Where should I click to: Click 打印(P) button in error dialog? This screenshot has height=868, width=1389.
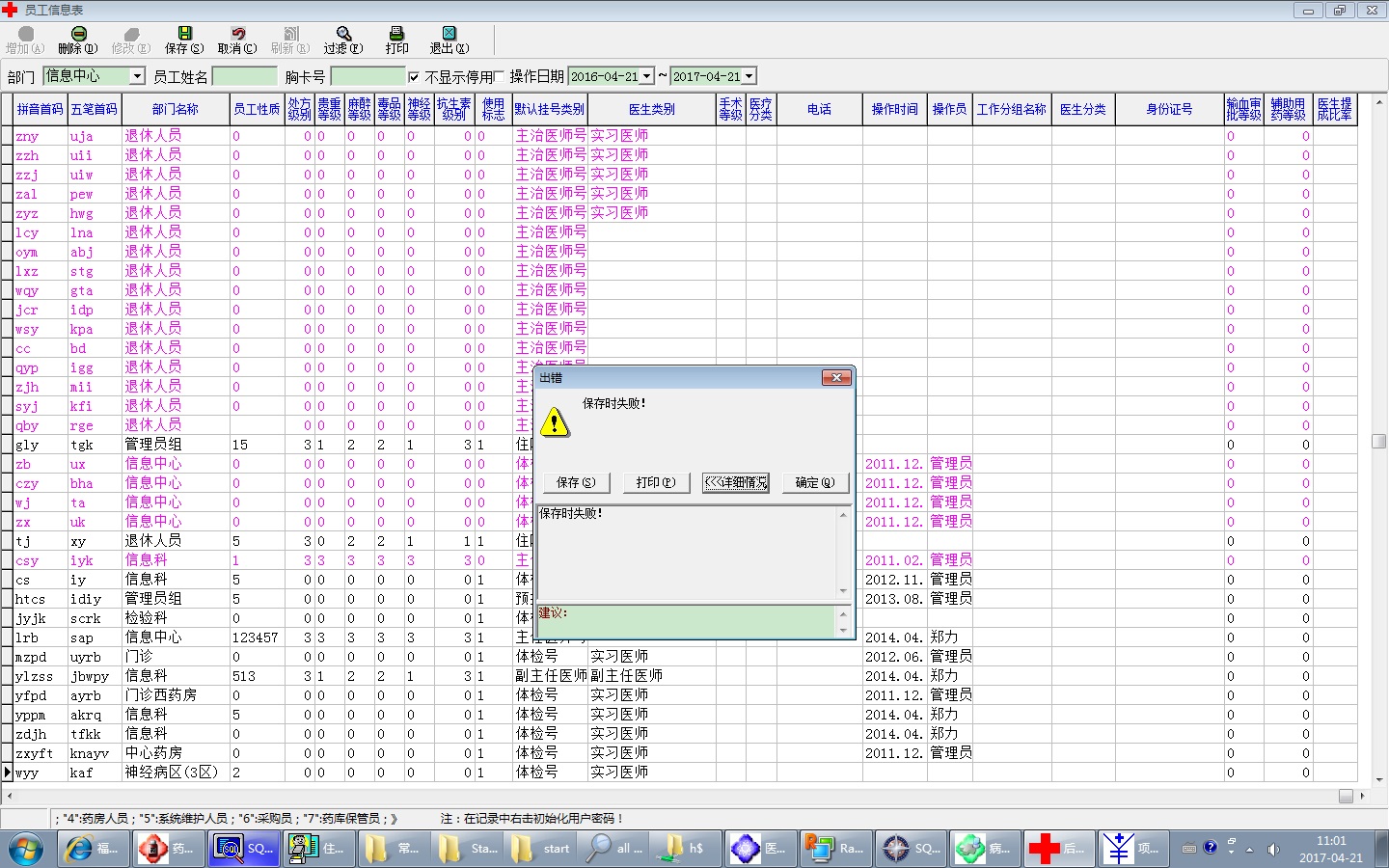coord(656,482)
